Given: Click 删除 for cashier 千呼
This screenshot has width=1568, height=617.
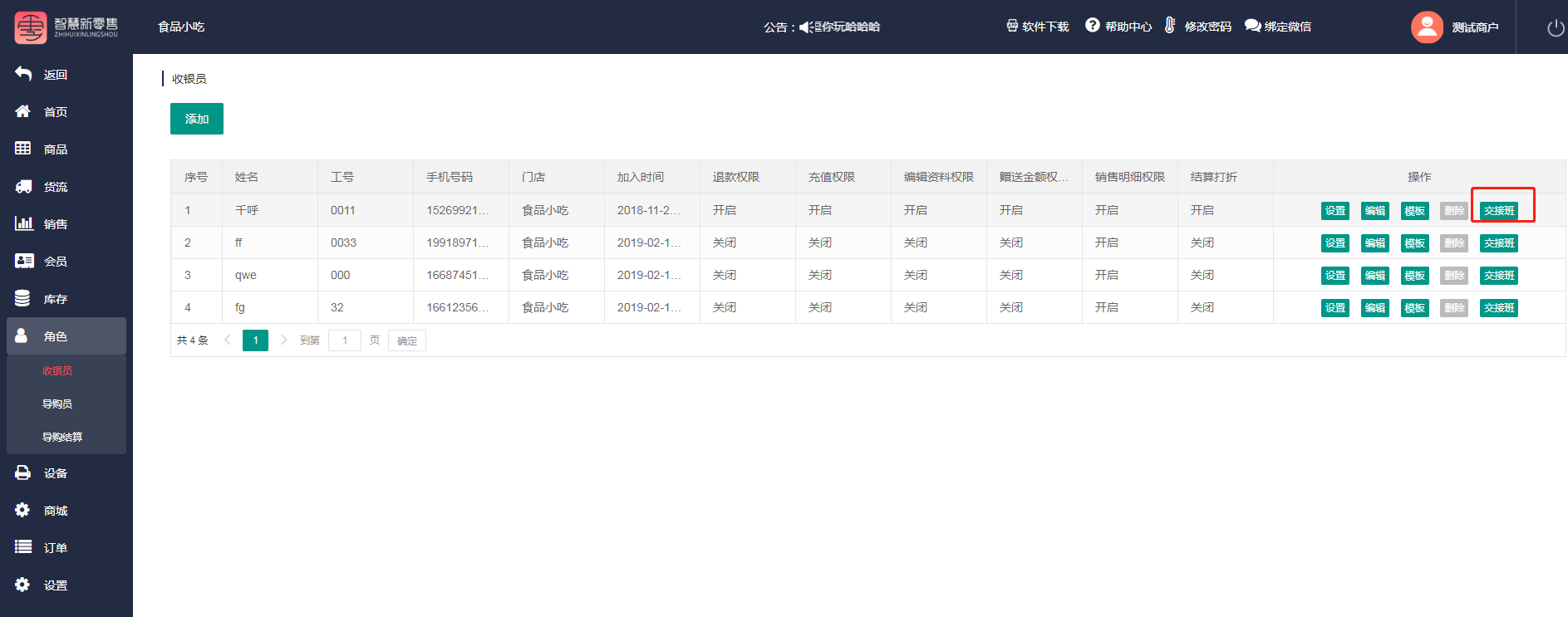Looking at the screenshot, I should 1454,211.
